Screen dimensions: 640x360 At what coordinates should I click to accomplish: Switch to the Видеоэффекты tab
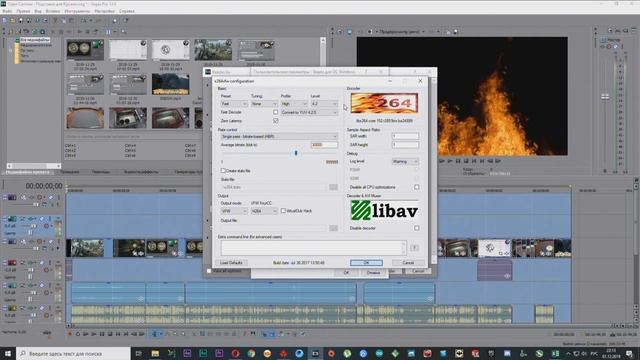pyautogui.click(x=141, y=172)
